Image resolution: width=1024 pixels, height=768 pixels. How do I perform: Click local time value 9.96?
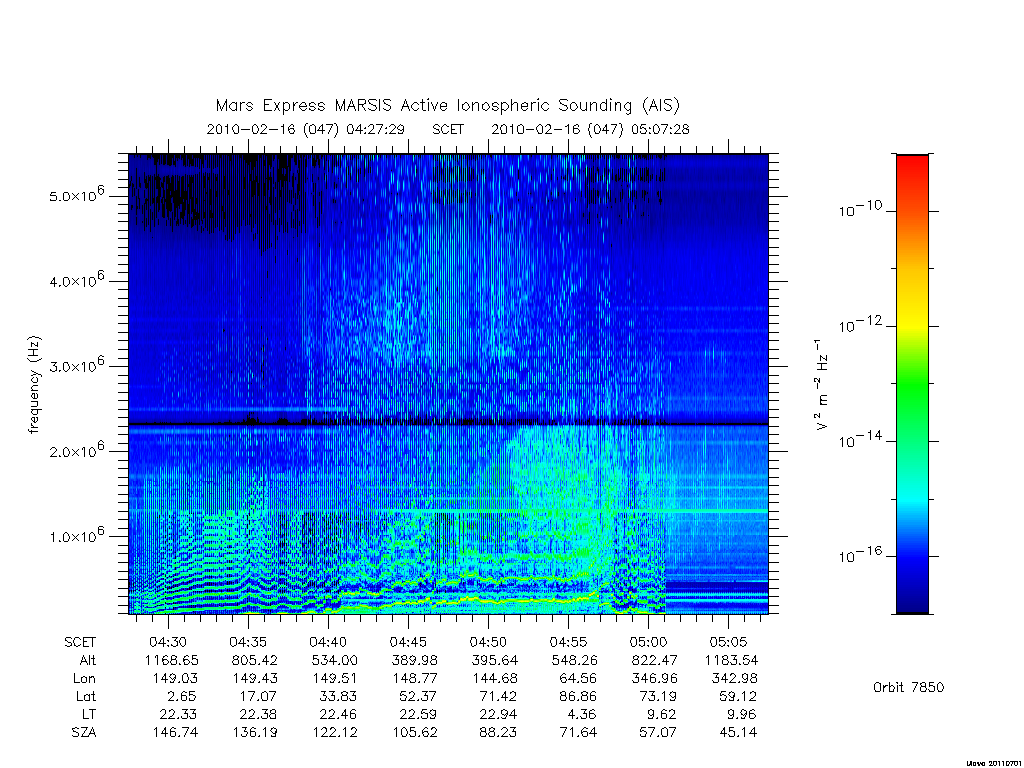pyautogui.click(x=742, y=714)
